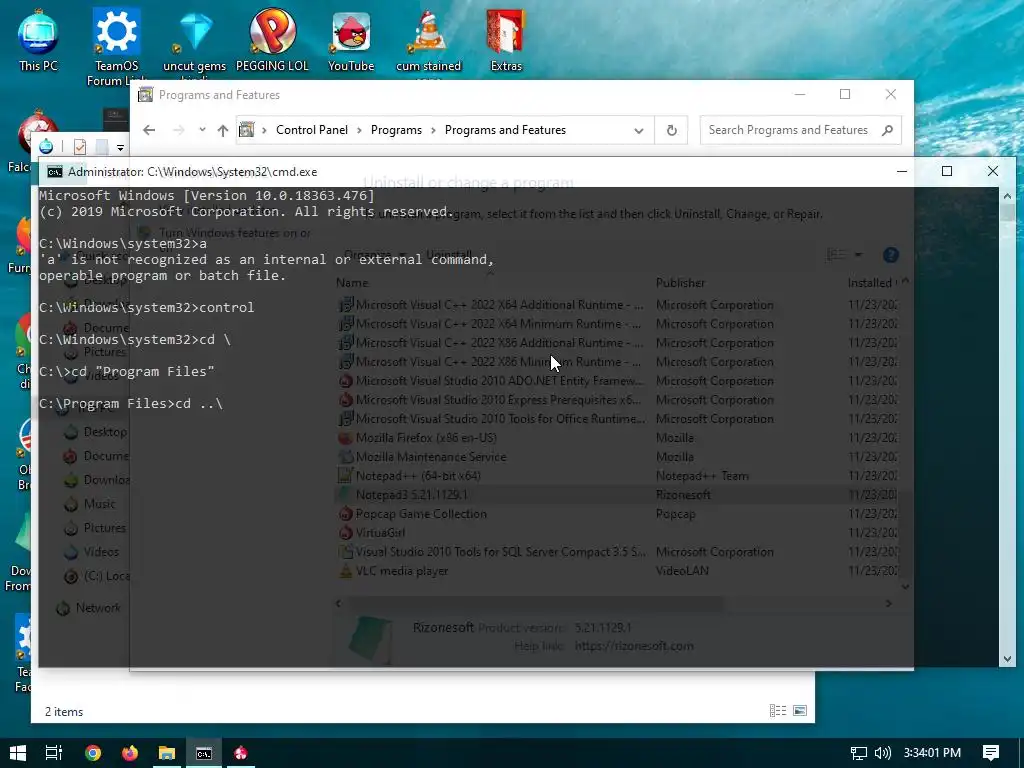Select the uncut gems diamond desktop icon
The height and width of the screenshot is (768, 1024).
(195, 40)
